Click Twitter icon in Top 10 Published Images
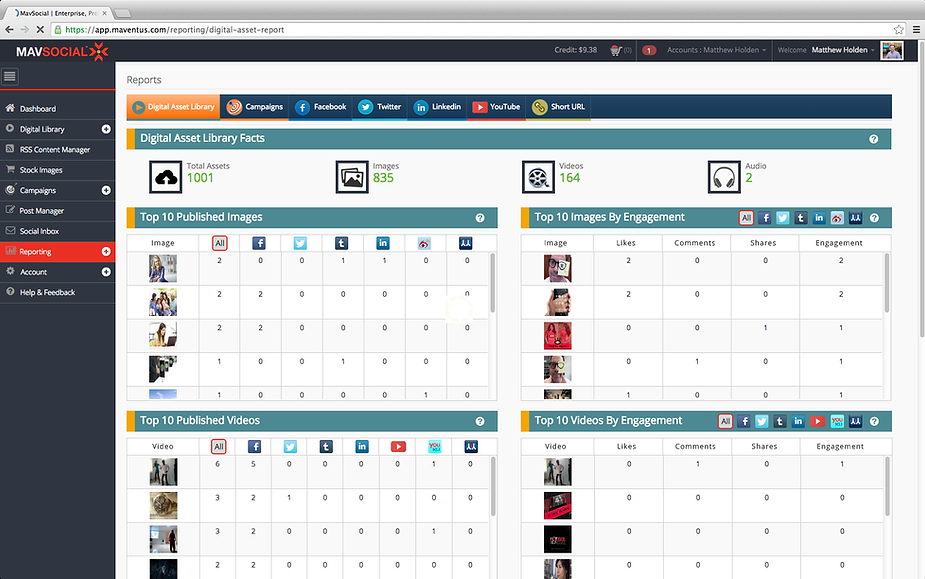Image resolution: width=925 pixels, height=579 pixels. [300, 243]
